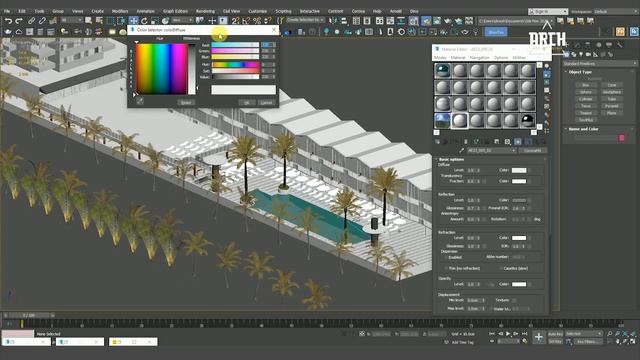
Task: Toggle the Percent Snap button
Action: [x=257, y=20]
